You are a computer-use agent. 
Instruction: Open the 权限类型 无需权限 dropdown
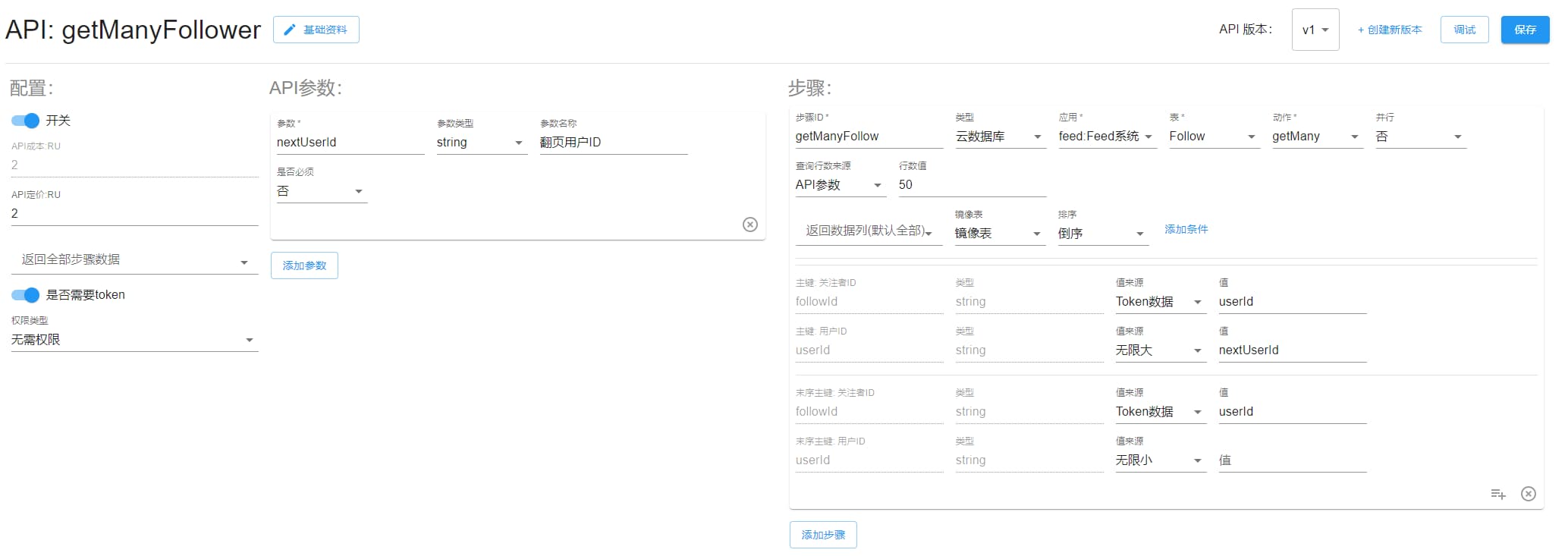[134, 340]
